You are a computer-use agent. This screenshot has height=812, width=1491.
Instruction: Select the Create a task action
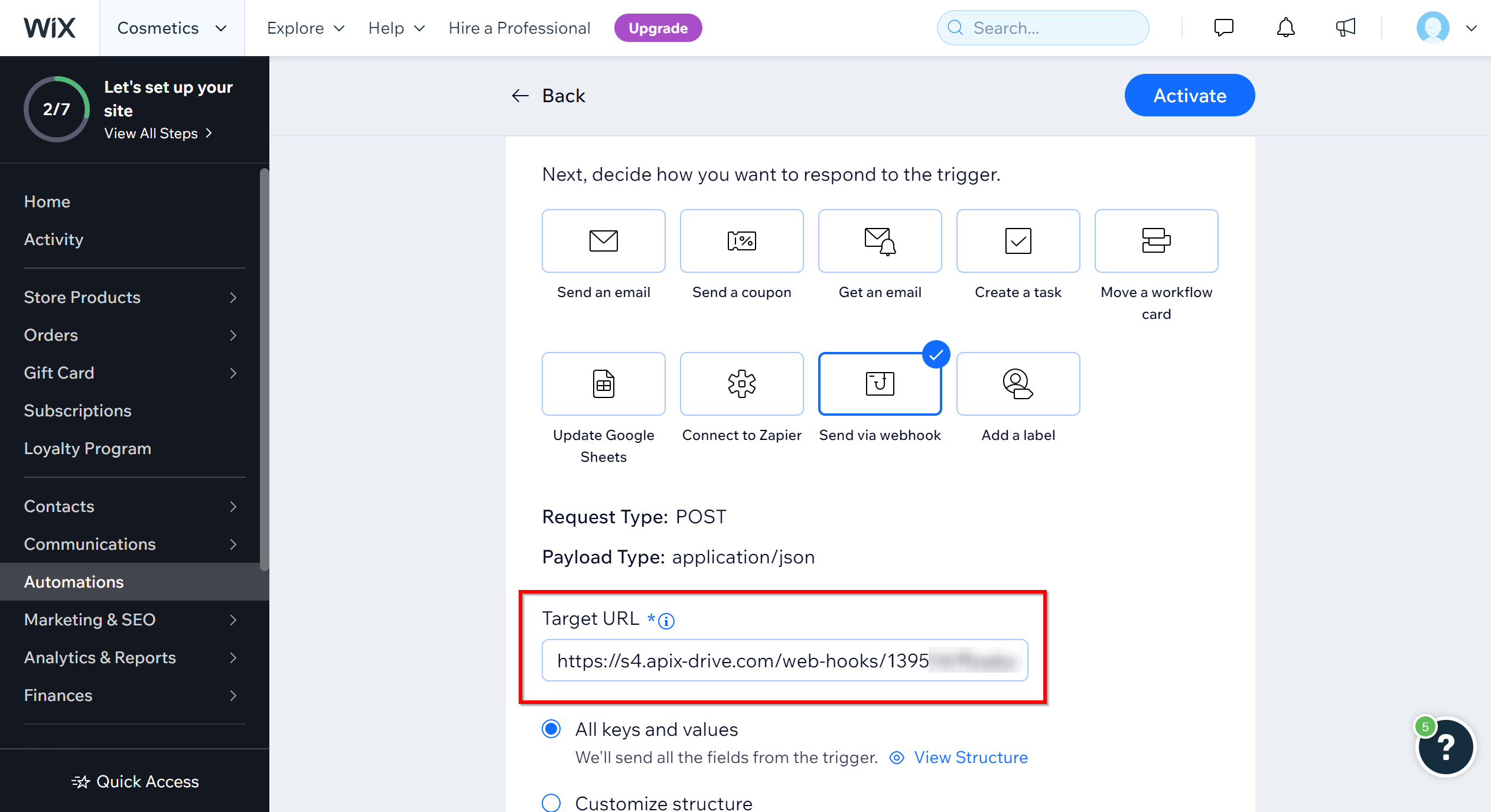pyautogui.click(x=1018, y=241)
